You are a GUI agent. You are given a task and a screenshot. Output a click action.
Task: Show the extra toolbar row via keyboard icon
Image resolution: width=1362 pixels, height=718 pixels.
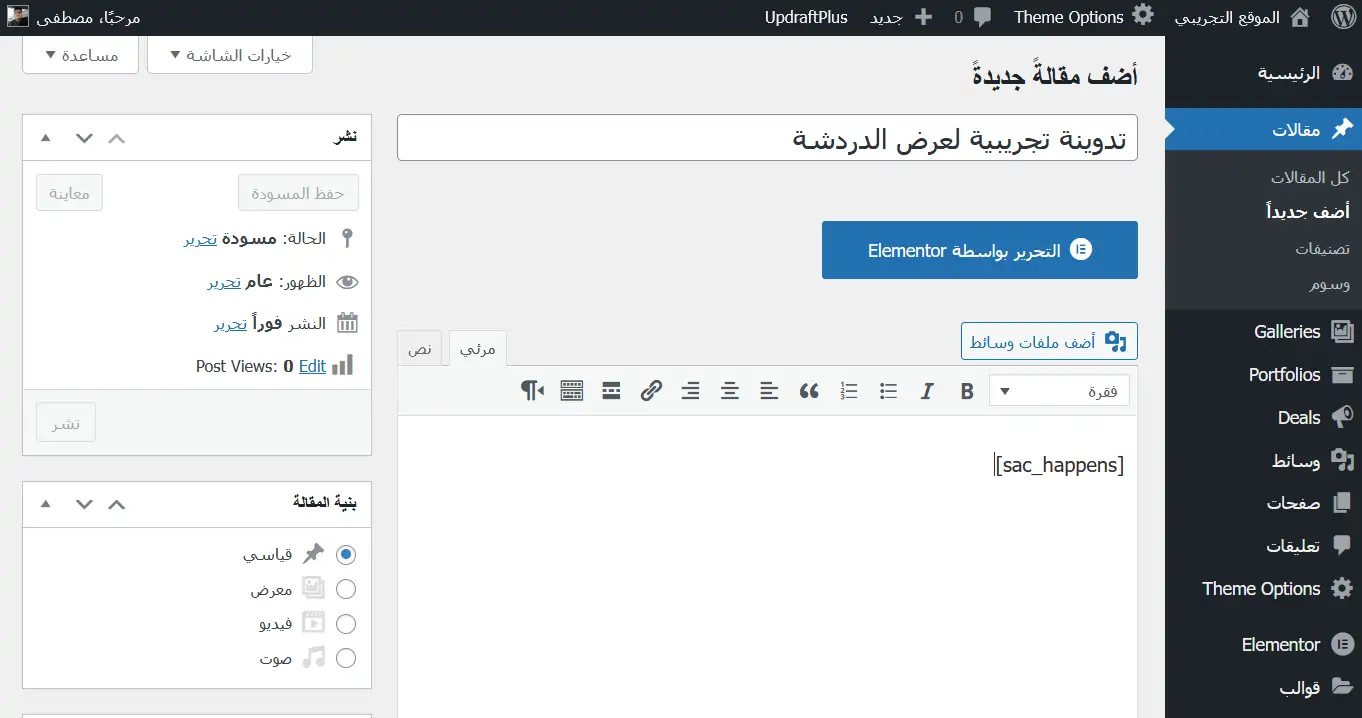tap(572, 391)
